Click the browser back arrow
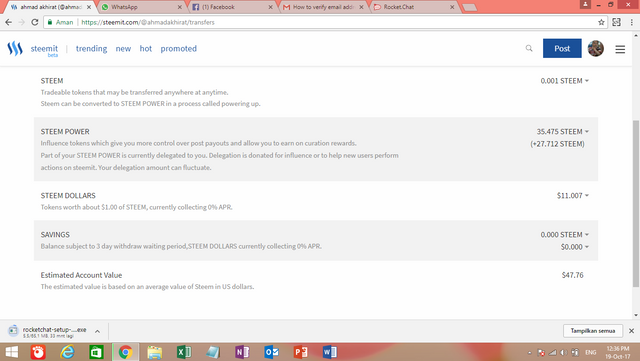This screenshot has width=640, height=361. 9,22
